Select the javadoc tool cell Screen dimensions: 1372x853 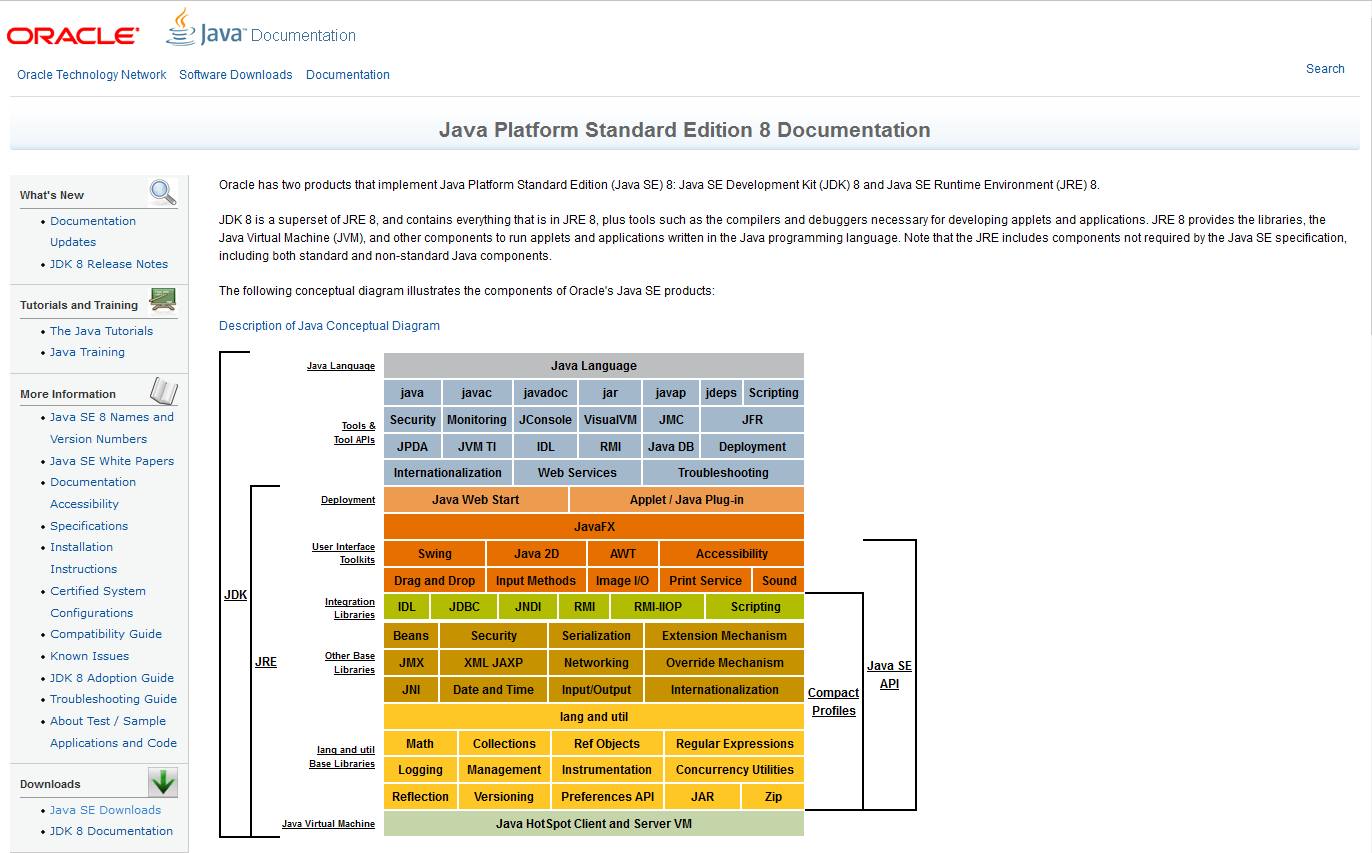pyautogui.click(x=545, y=393)
